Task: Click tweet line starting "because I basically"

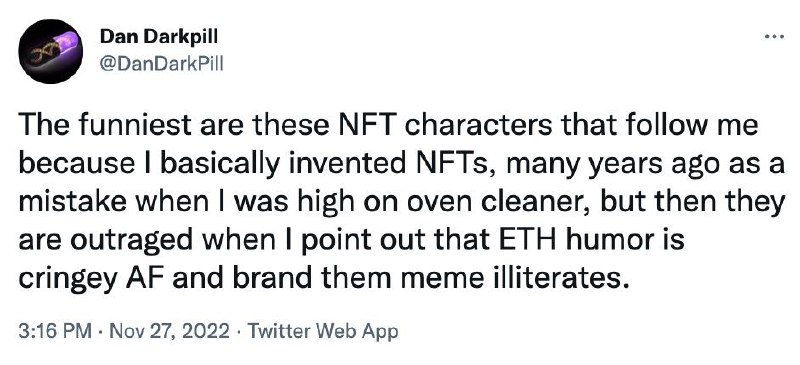Action: tap(402, 164)
